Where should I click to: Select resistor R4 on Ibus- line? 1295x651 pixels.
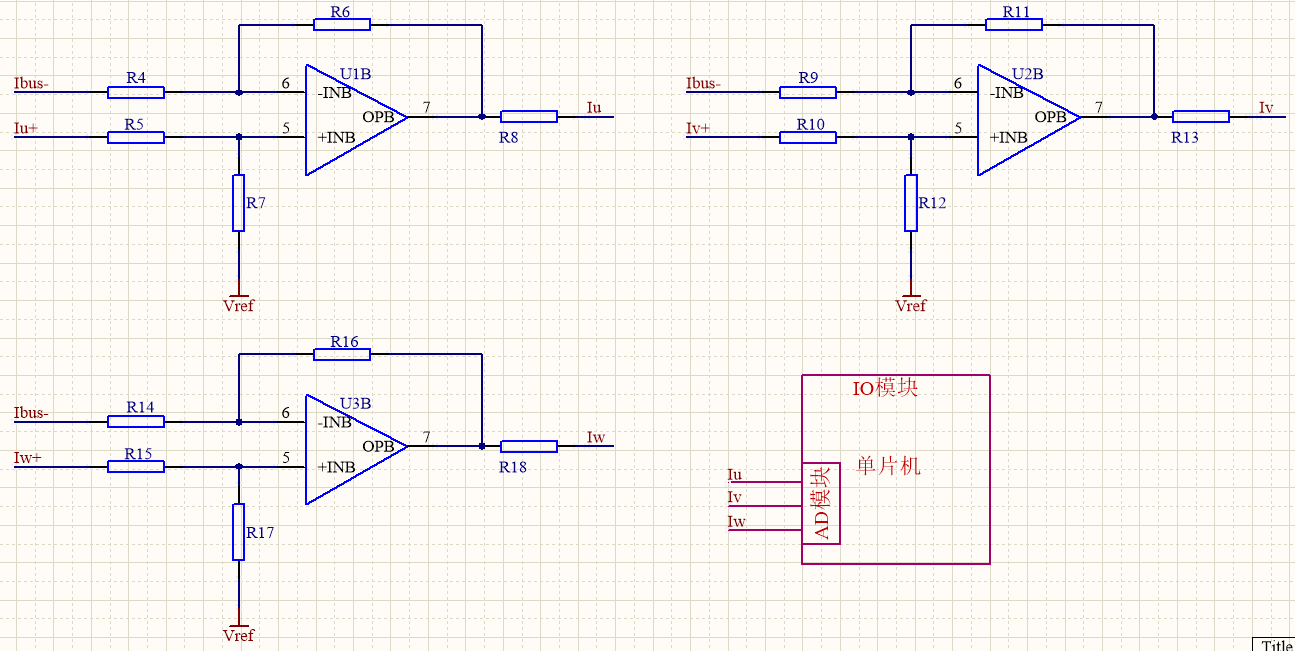coord(136,92)
